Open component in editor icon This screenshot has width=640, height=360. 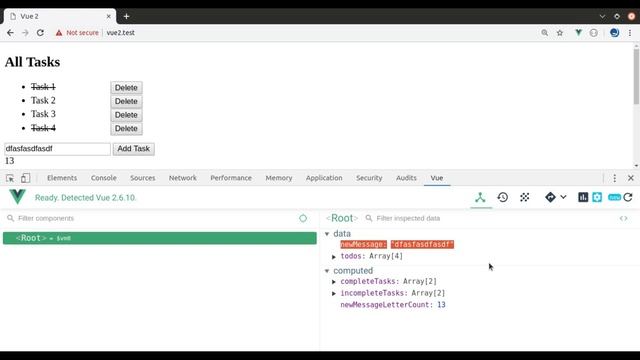coord(623,218)
